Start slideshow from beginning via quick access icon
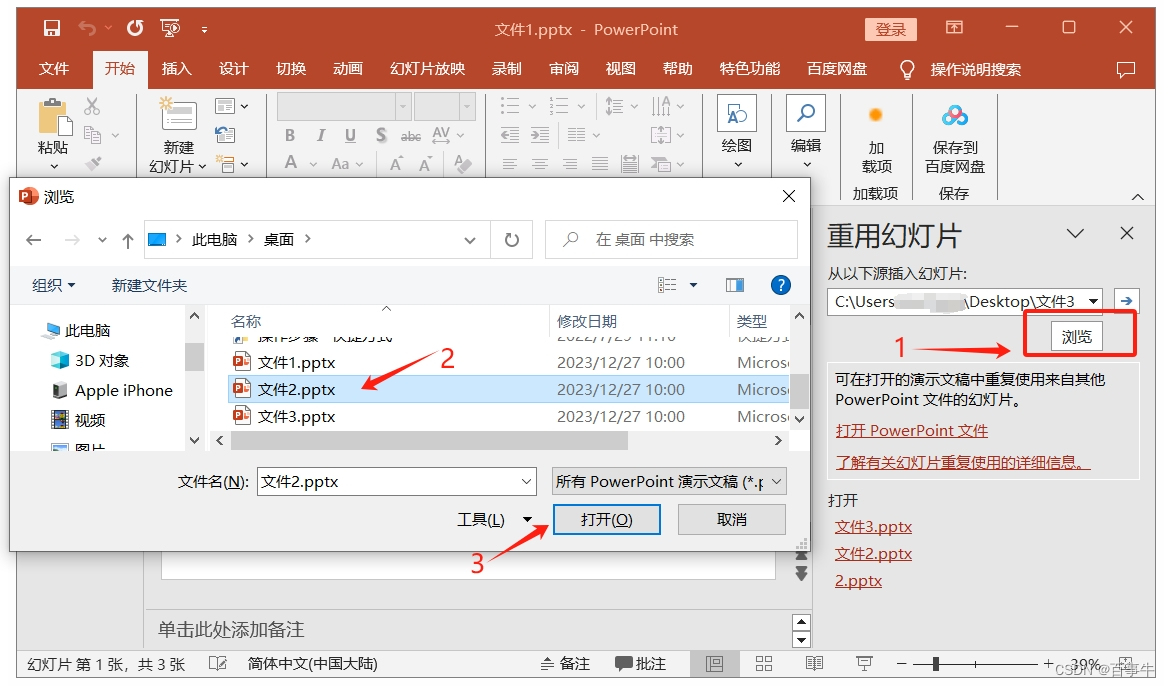The image size is (1170, 686). [170, 28]
